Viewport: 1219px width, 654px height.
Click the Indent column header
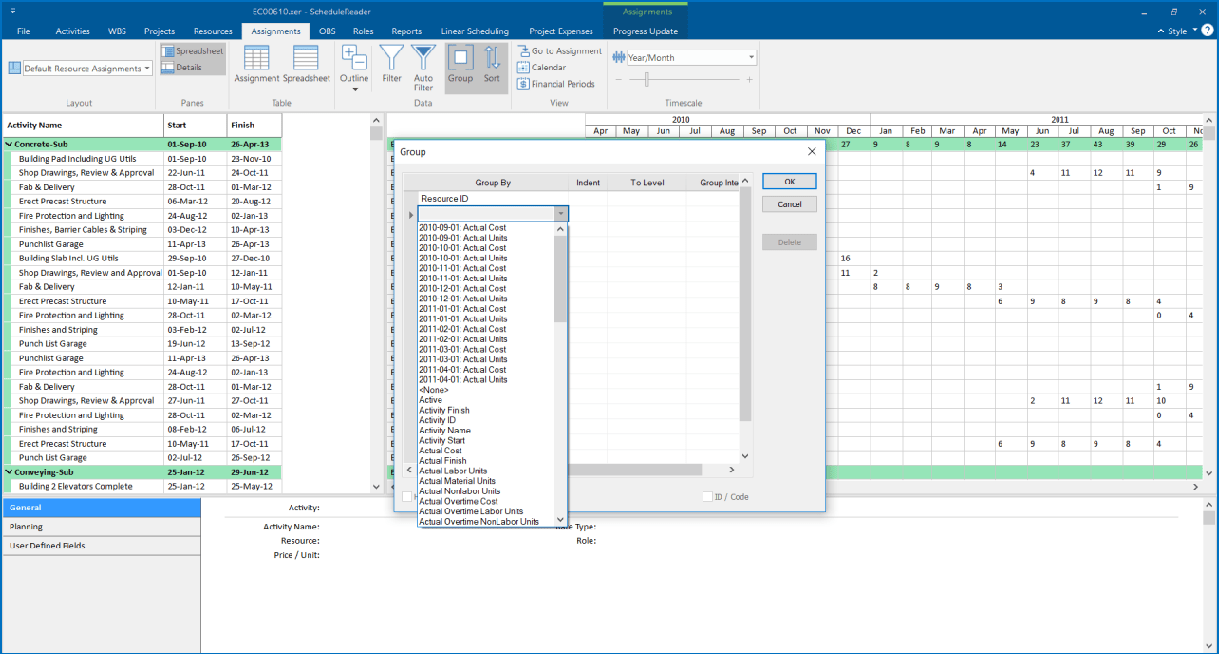click(x=588, y=183)
